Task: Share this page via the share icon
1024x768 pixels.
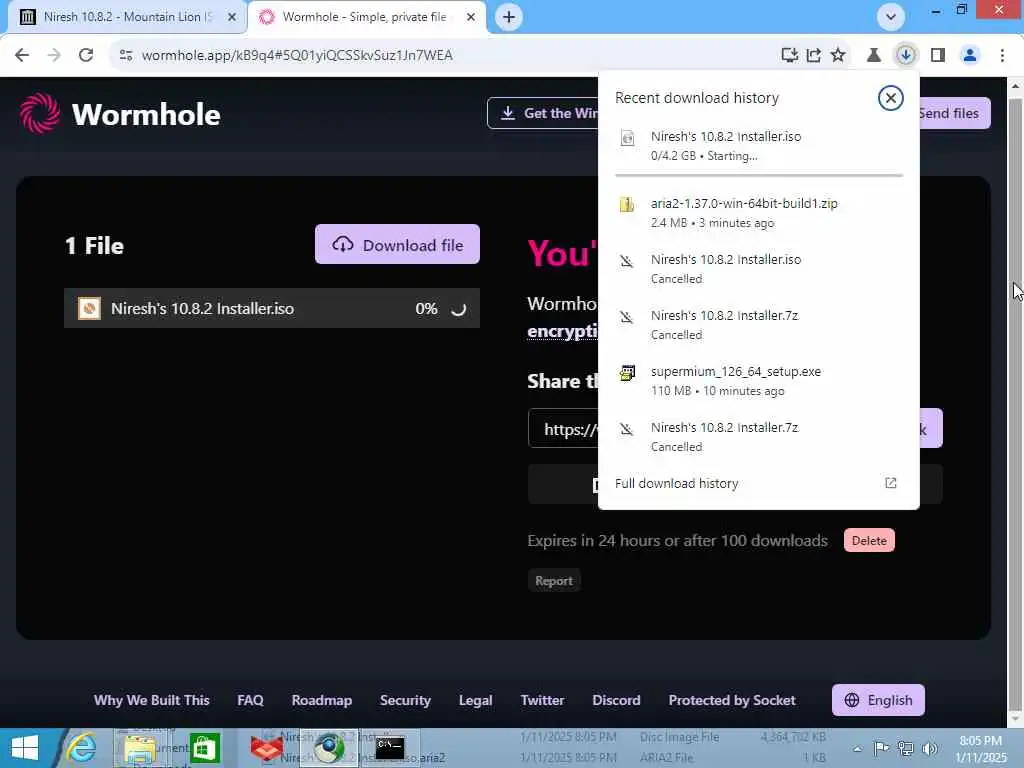Action: click(814, 55)
